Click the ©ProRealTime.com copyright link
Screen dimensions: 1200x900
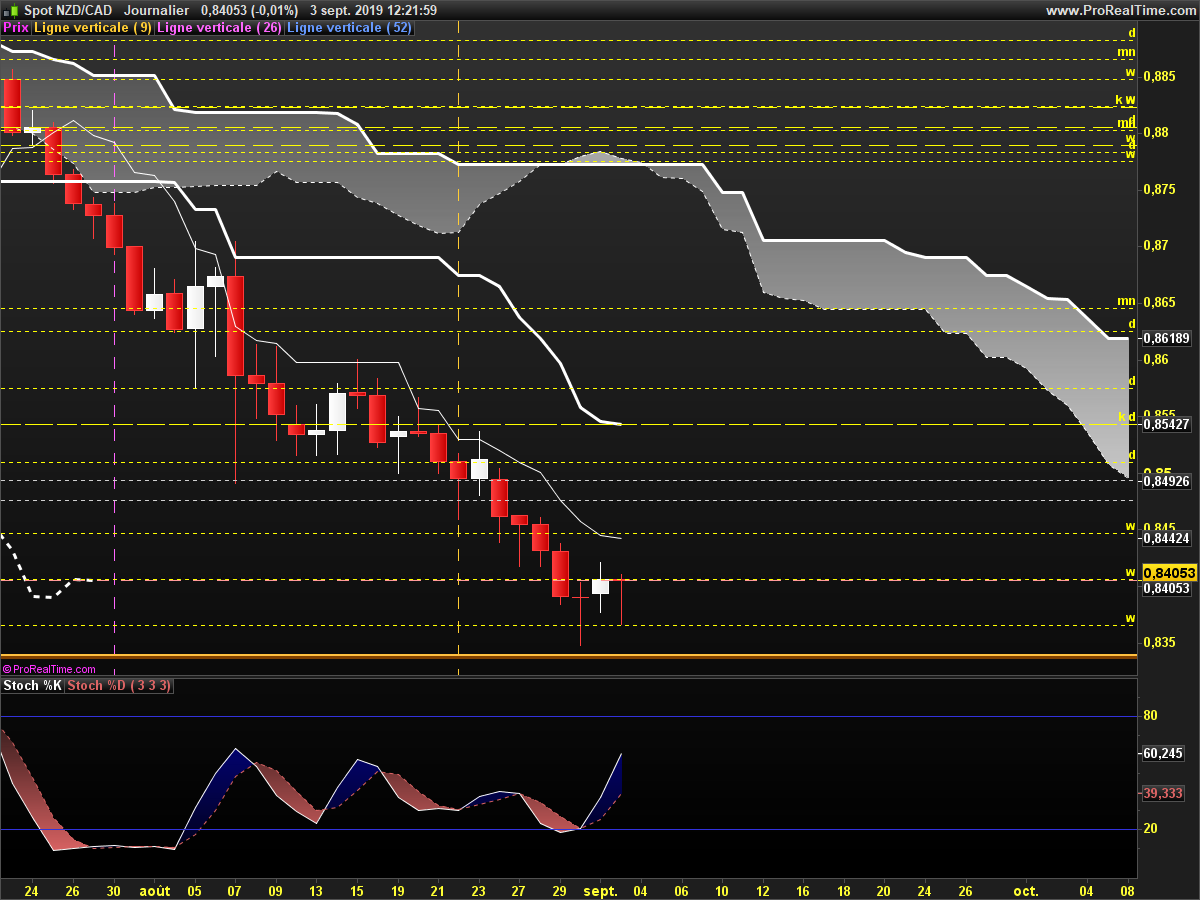pos(49,669)
